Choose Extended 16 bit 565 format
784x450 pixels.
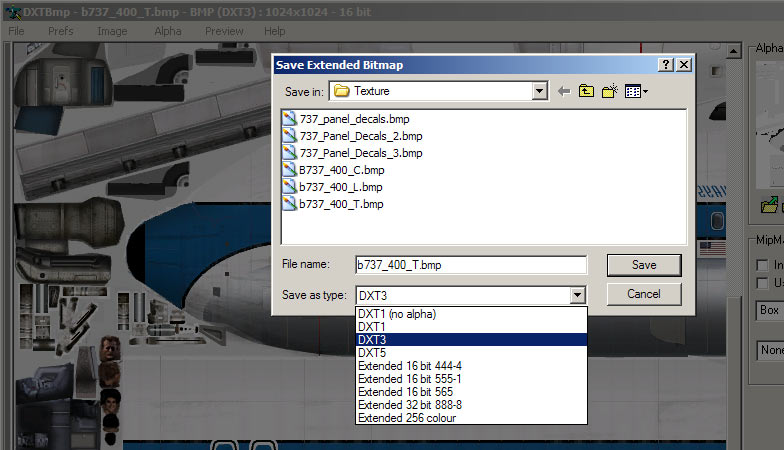(471, 392)
